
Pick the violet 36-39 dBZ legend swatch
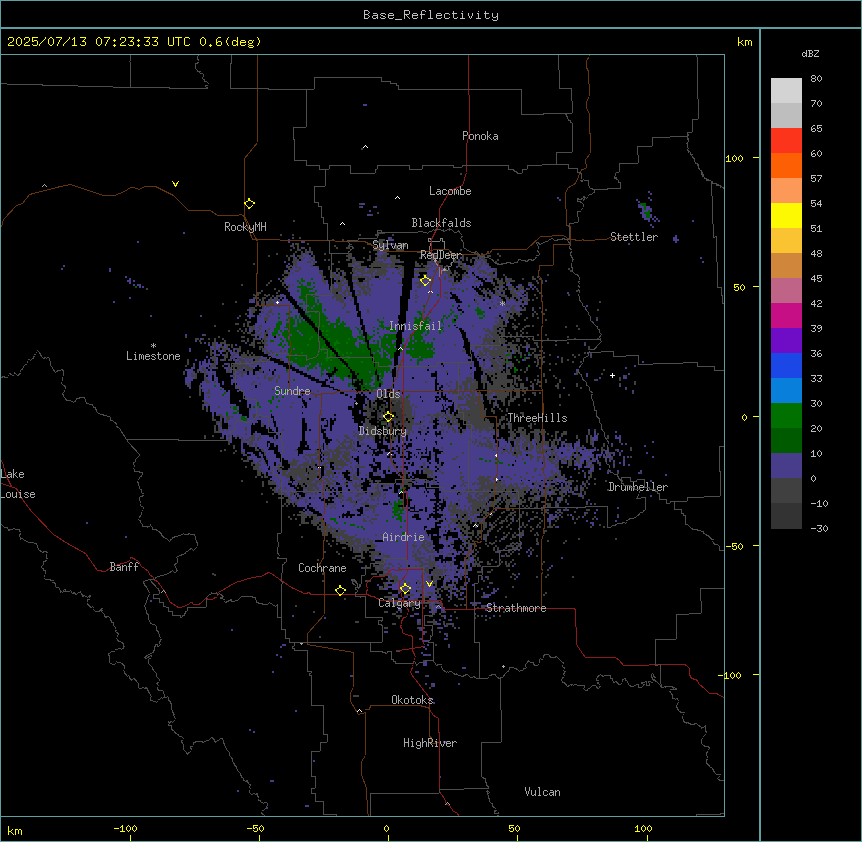(x=786, y=341)
